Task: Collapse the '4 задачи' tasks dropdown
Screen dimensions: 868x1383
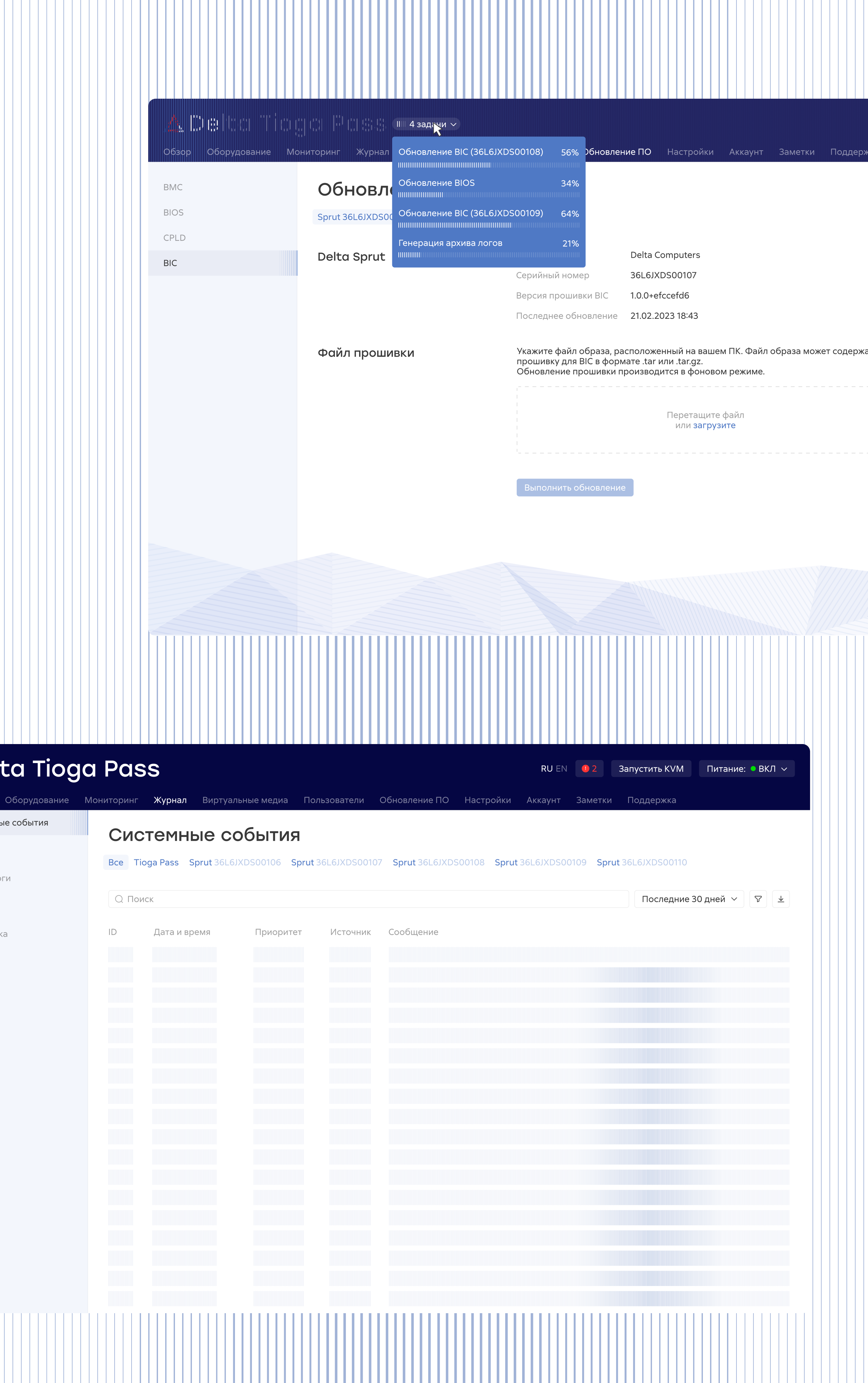Action: (454, 124)
